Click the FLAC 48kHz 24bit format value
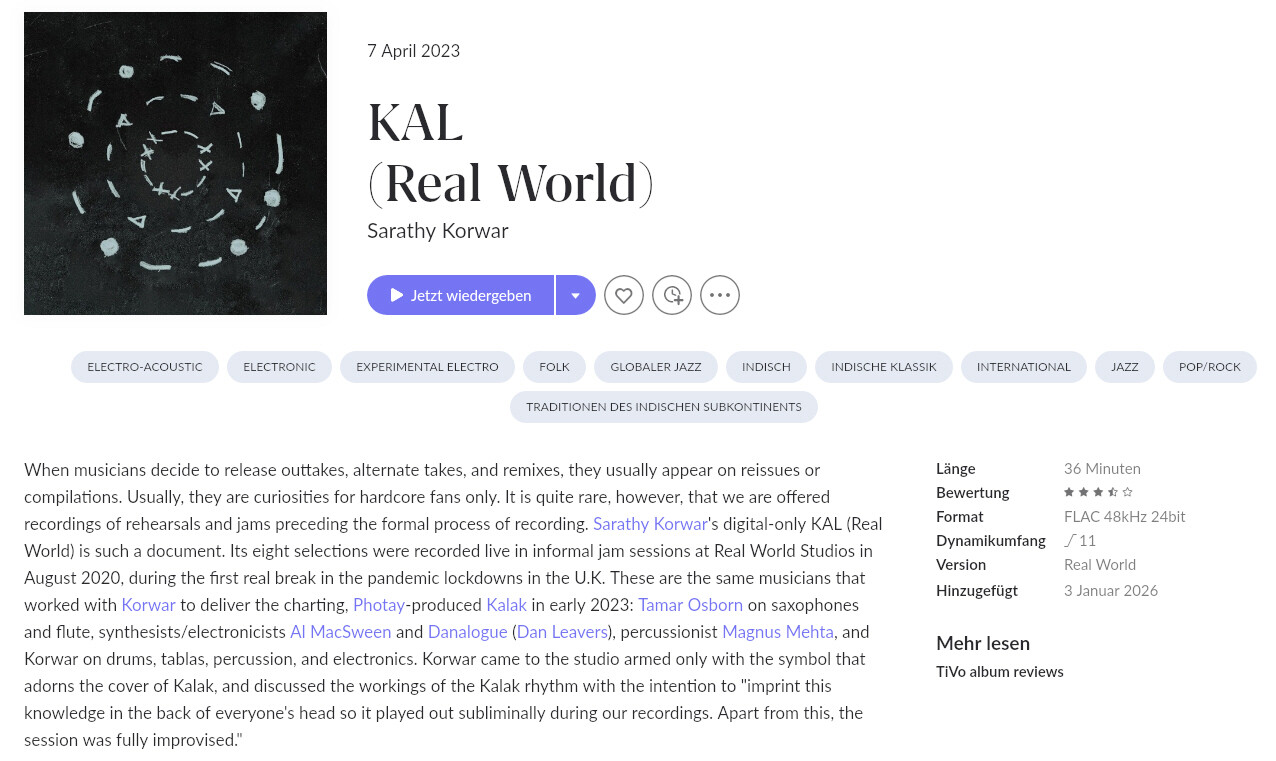The width and height of the screenshot is (1276, 761). (1125, 516)
